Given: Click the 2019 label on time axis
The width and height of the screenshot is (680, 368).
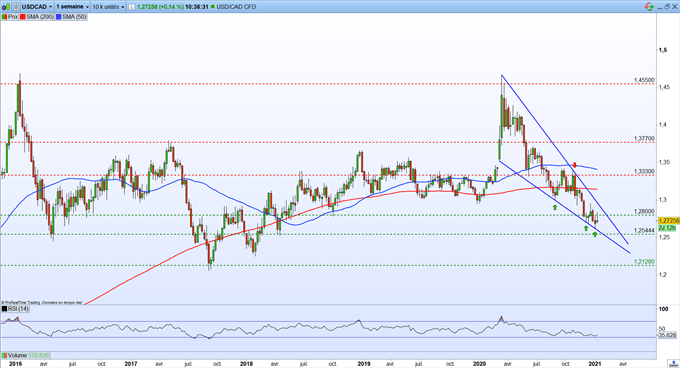Looking at the screenshot, I should click(x=363, y=364).
